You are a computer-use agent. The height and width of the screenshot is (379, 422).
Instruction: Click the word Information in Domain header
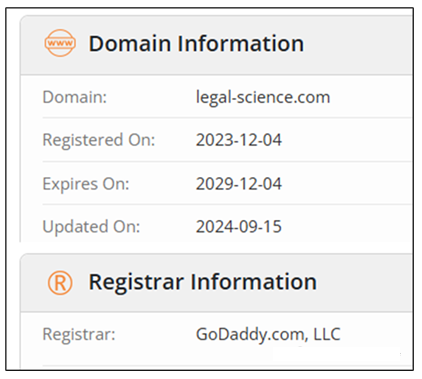pyautogui.click(x=240, y=44)
